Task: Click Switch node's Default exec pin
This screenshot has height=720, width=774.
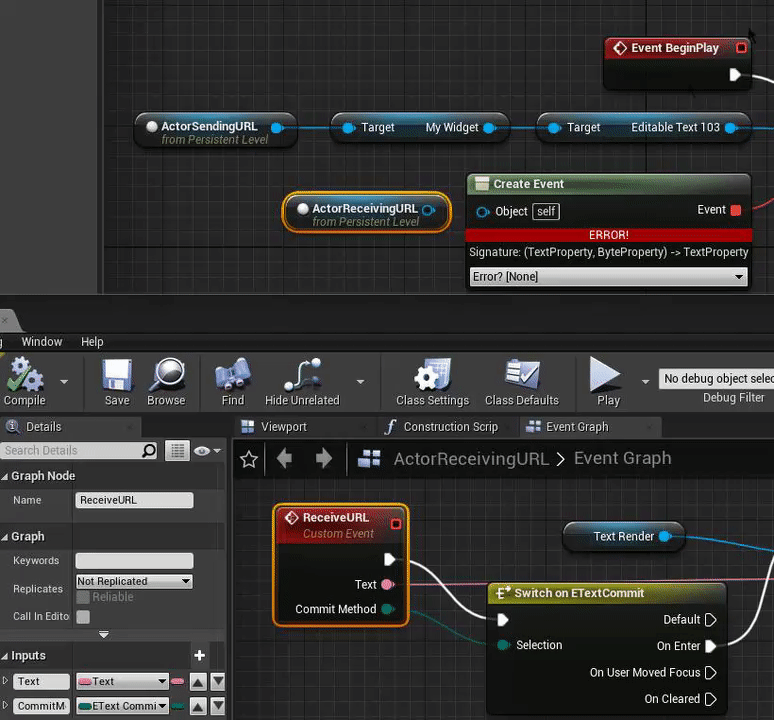Action: [710, 620]
